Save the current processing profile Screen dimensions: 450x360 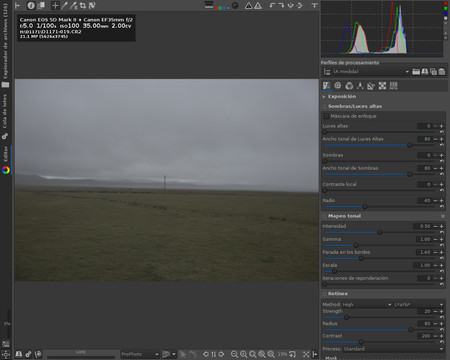tap(424, 72)
